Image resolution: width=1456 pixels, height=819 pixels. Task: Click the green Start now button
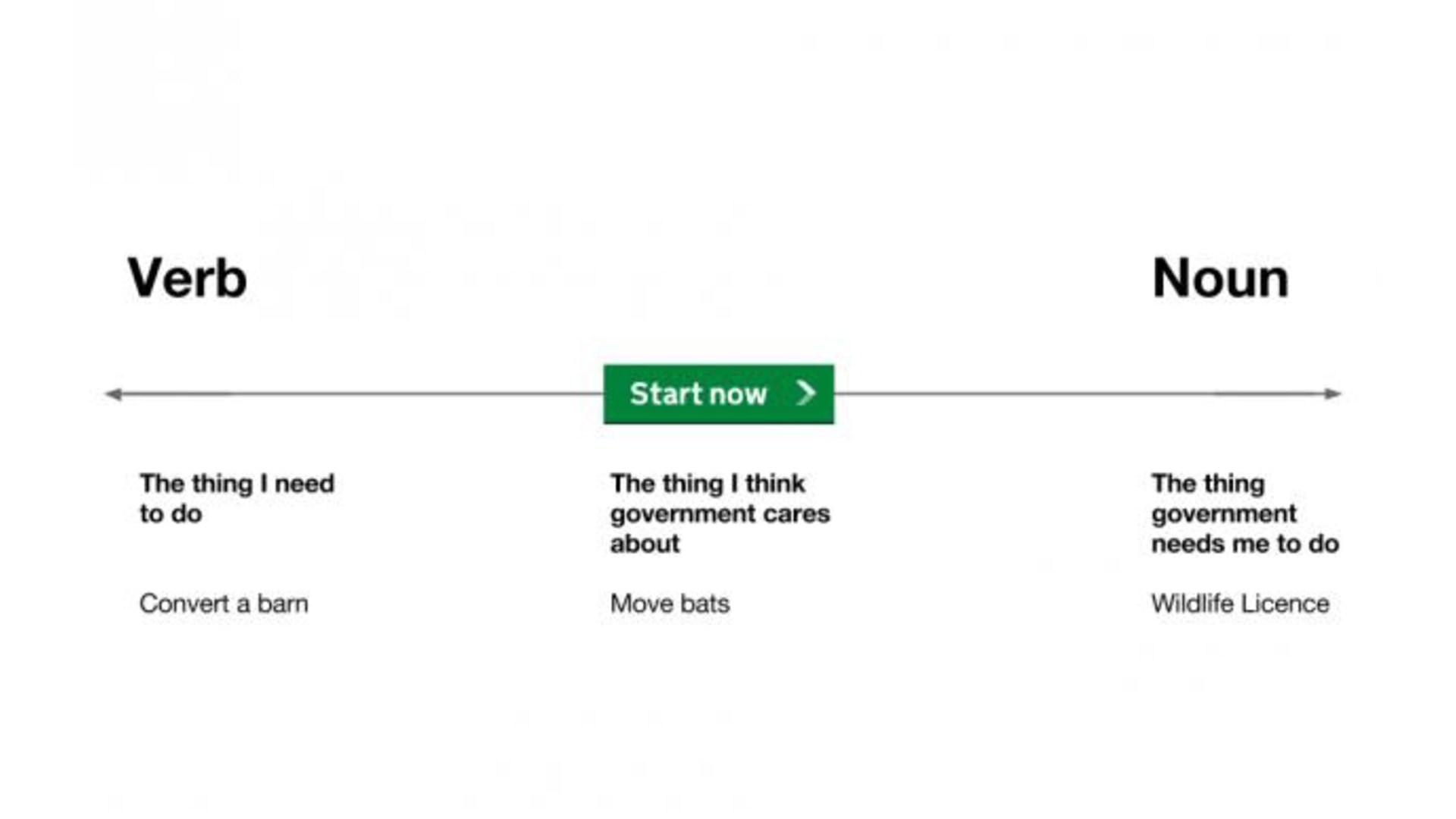pos(719,394)
